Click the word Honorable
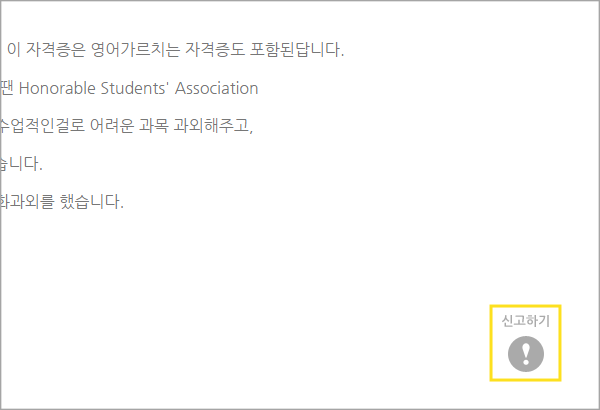Viewport: 600px width, 410px height. point(57,88)
